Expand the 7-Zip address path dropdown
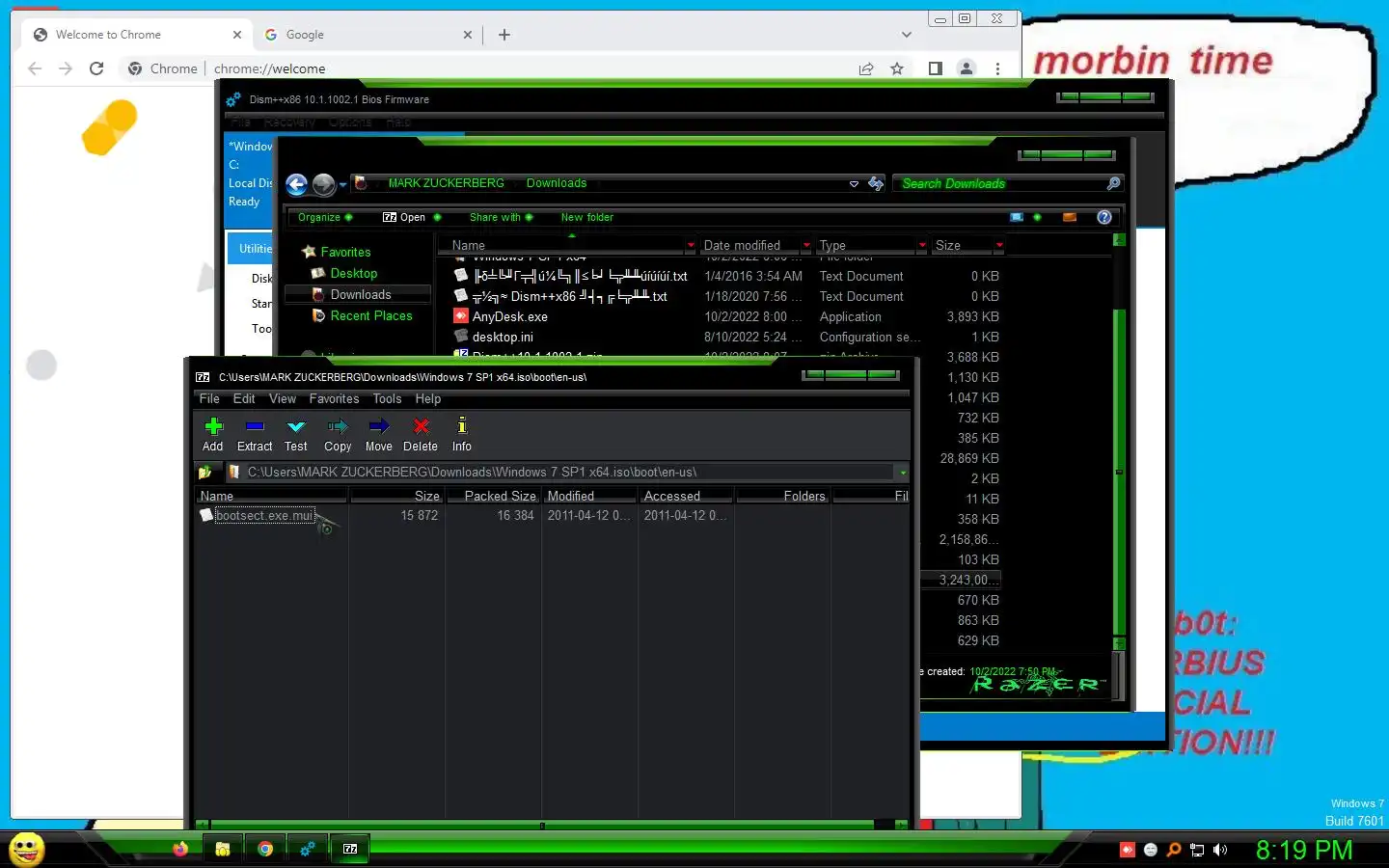 (902, 473)
